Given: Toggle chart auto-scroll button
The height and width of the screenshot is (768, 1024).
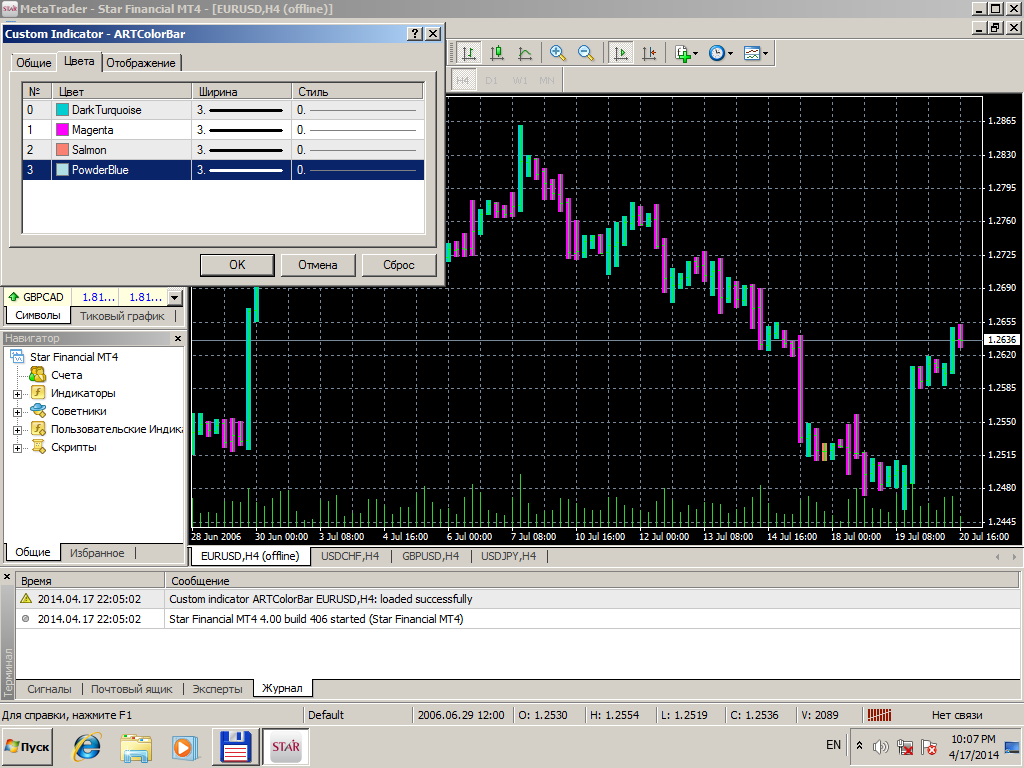Looking at the screenshot, I should click(x=621, y=53).
